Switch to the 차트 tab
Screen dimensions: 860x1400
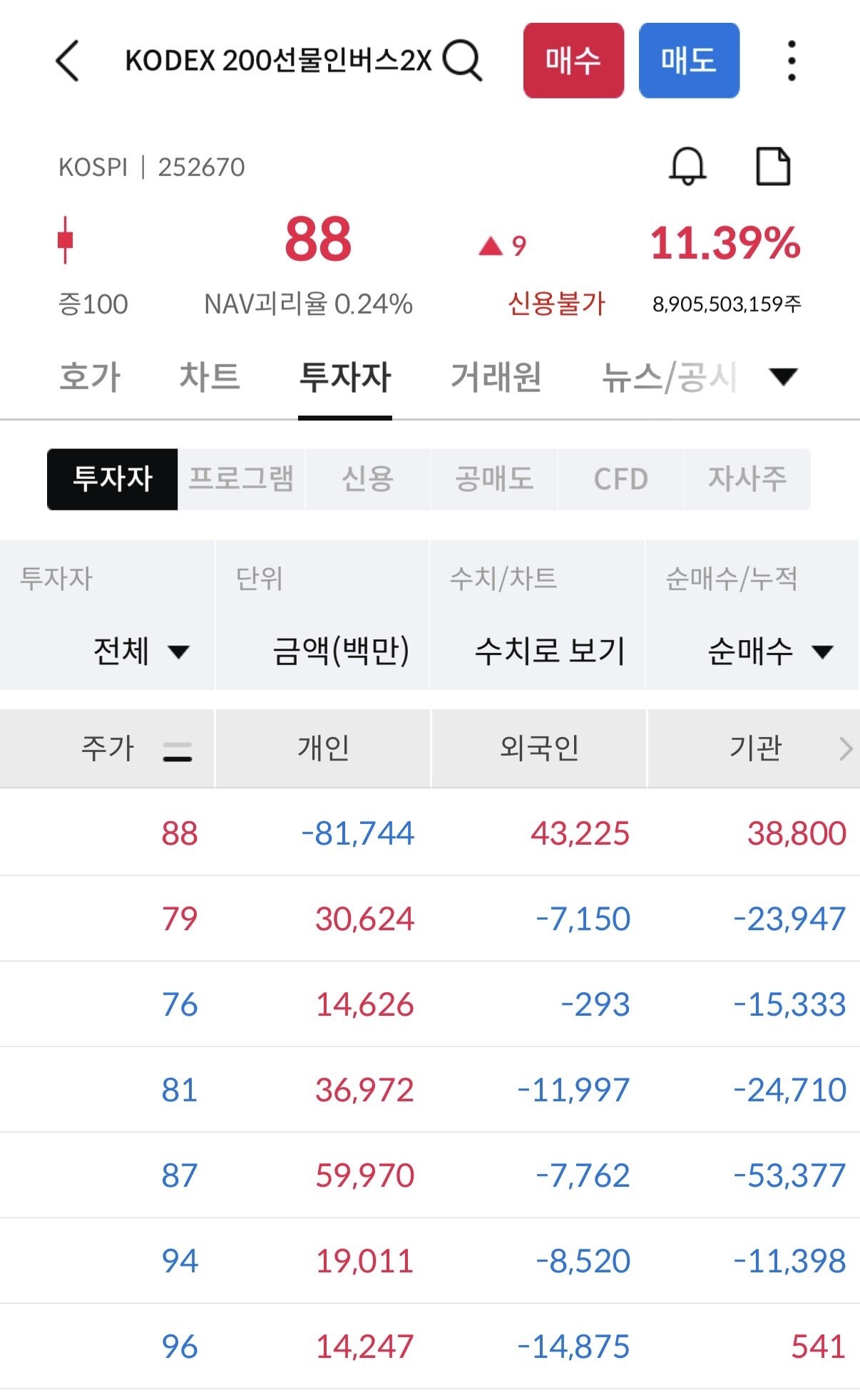click(x=209, y=376)
